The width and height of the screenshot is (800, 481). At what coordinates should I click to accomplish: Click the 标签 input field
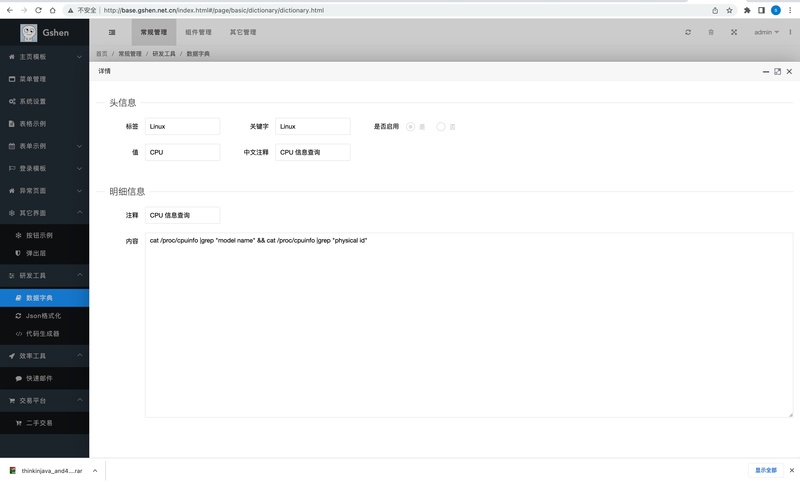tap(182, 126)
